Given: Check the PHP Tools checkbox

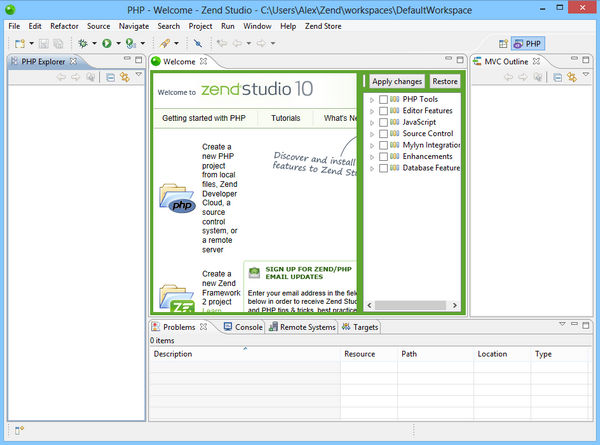Looking at the screenshot, I should tap(384, 100).
